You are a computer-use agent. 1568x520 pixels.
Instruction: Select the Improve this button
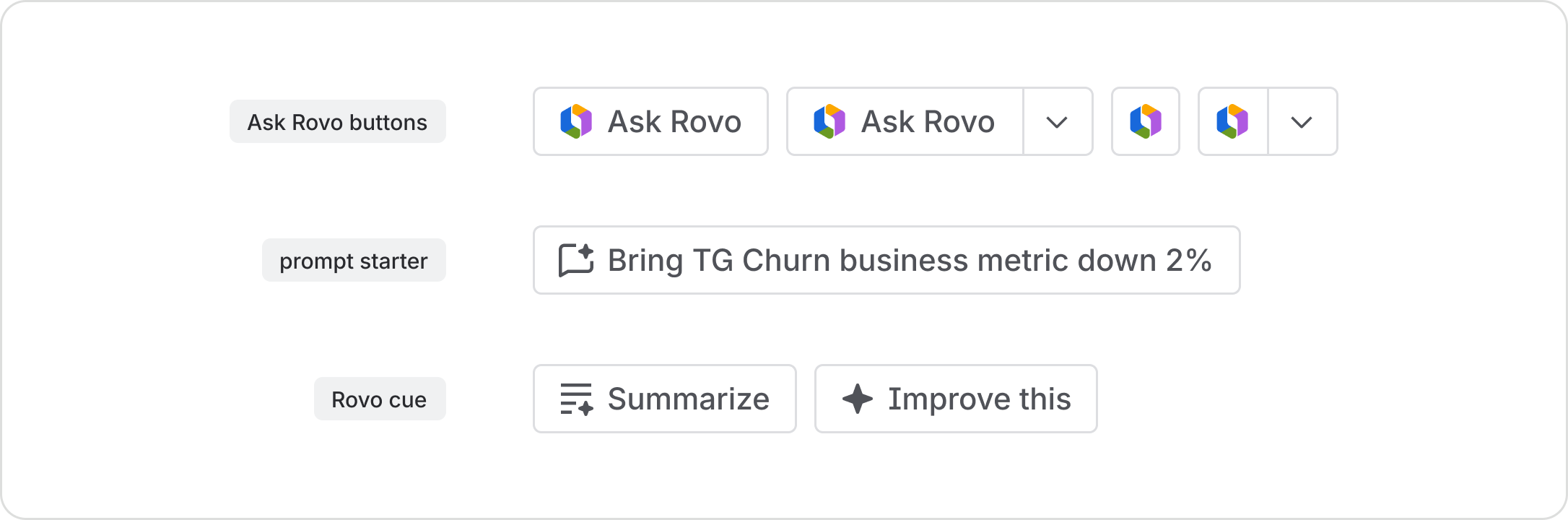coord(955,399)
